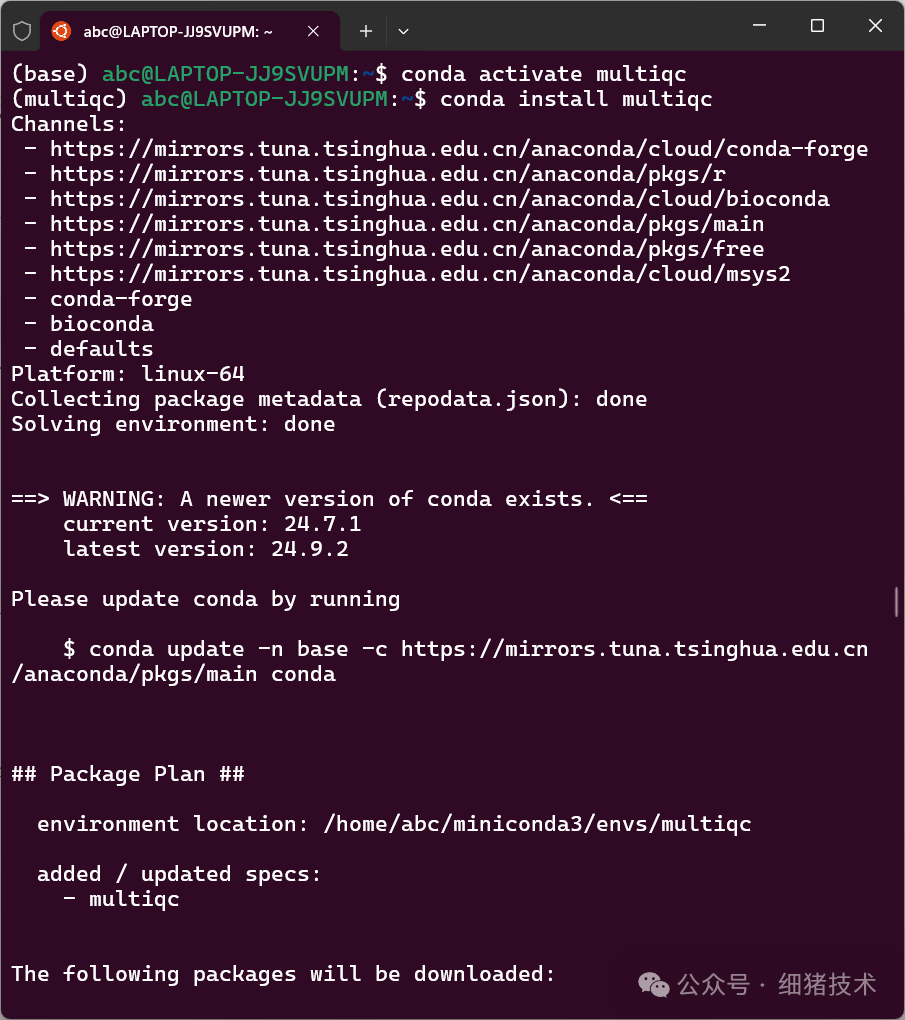Select the abc@LAPTOP-JJ9SVUPM:~ tab
The width and height of the screenshot is (905, 1020).
tap(180, 31)
